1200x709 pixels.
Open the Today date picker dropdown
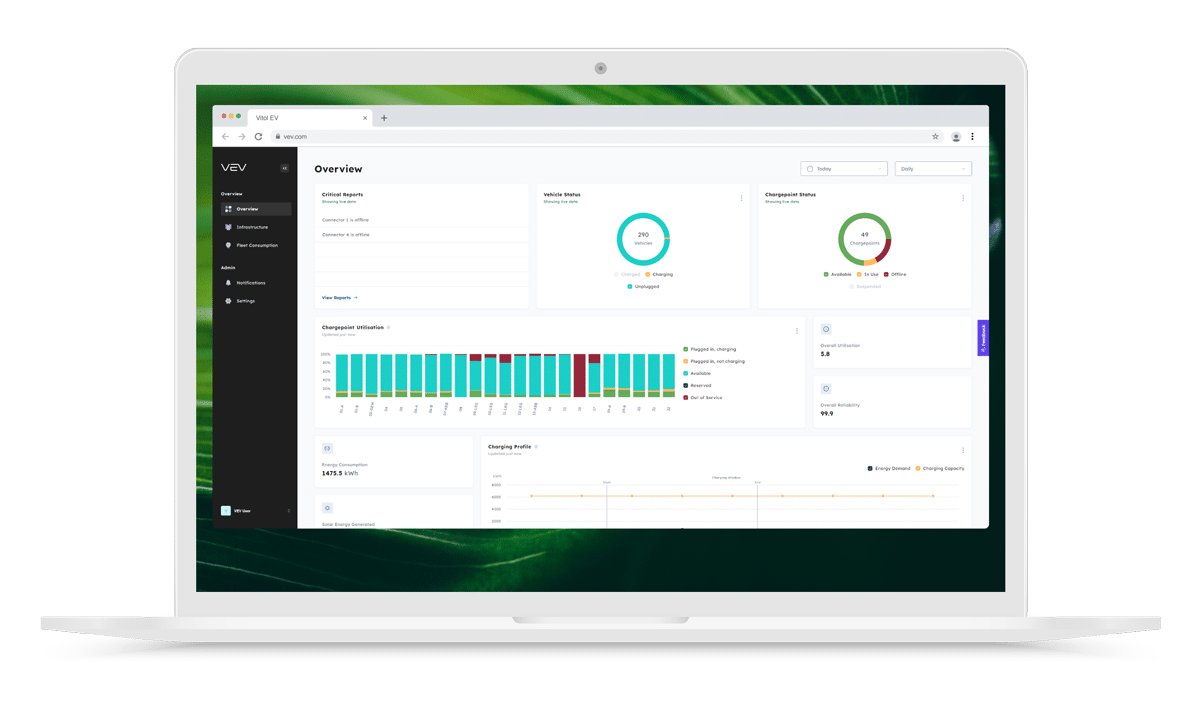coord(843,168)
